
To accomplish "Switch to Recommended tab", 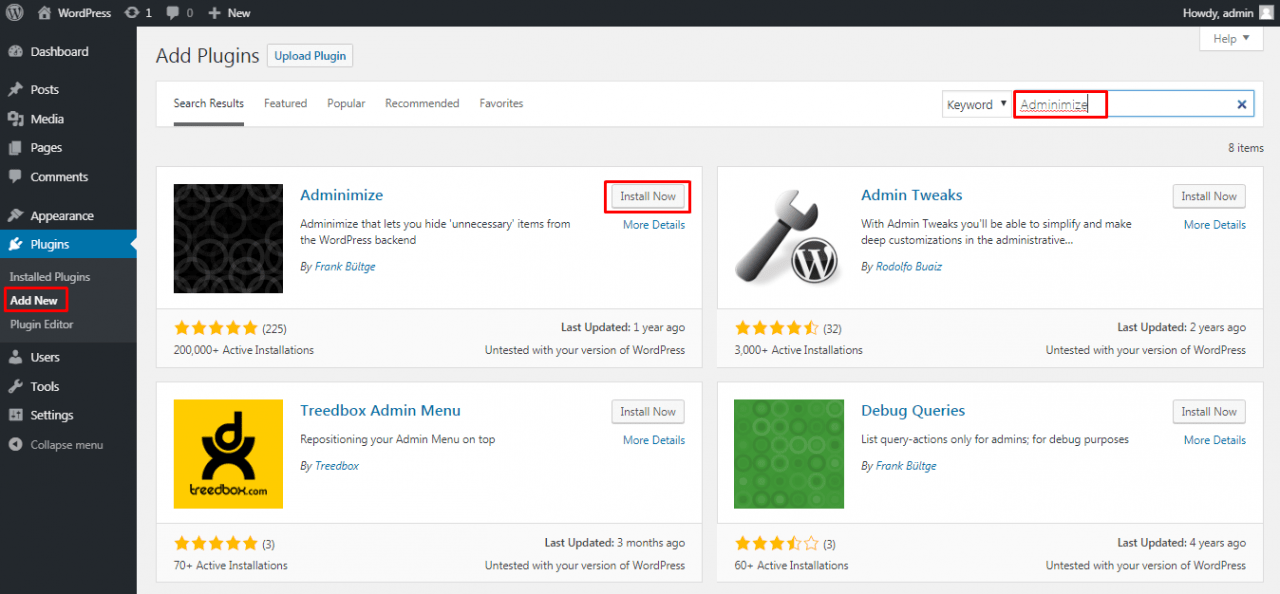I will [x=422, y=104].
